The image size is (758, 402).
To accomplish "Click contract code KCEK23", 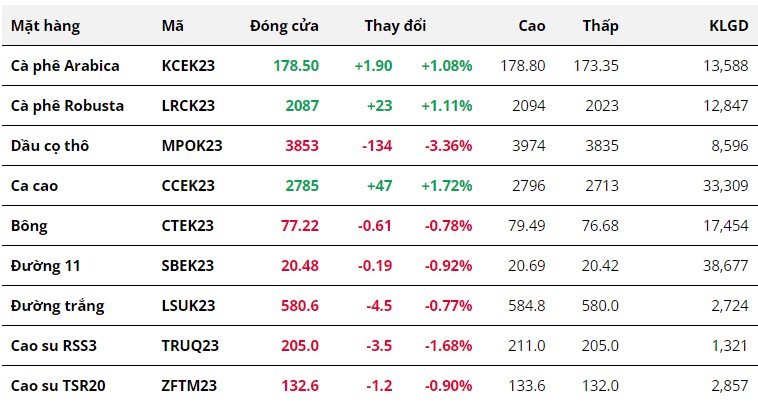I will 188,65.
